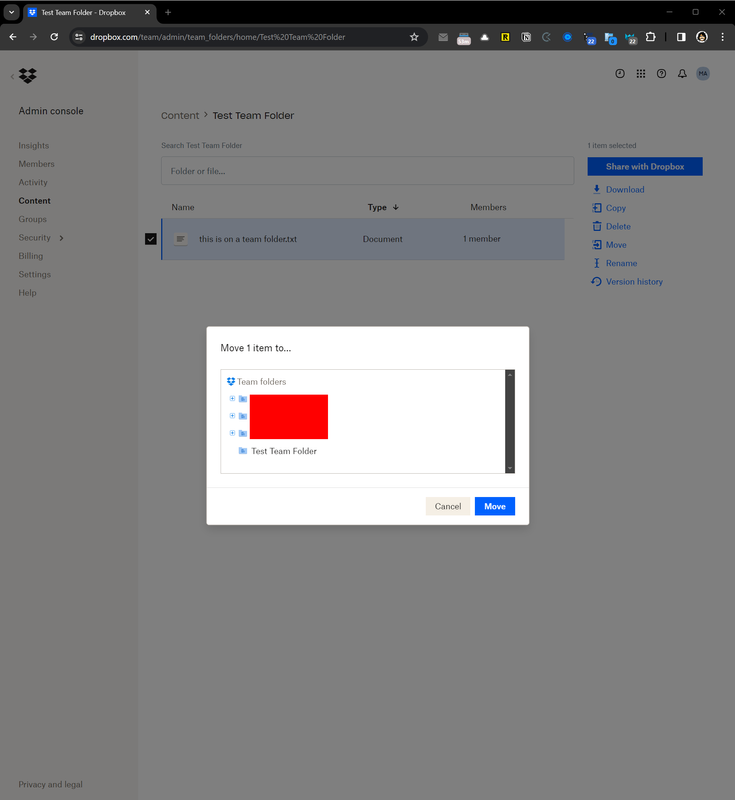This screenshot has width=735, height=800.
Task: Click folder icon beside Test Team Folder
Action: [243, 451]
